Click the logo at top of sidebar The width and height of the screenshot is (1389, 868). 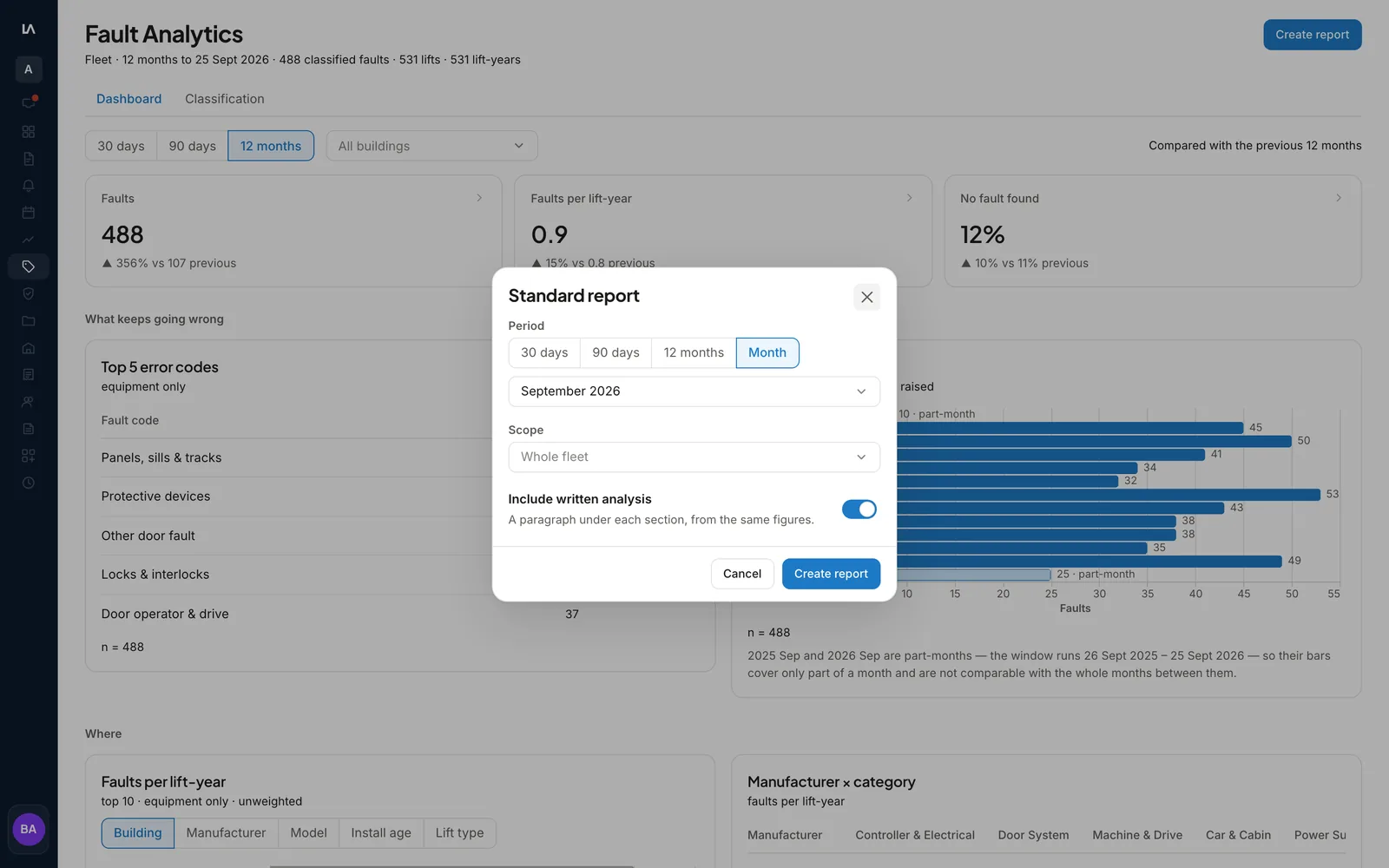(29, 29)
